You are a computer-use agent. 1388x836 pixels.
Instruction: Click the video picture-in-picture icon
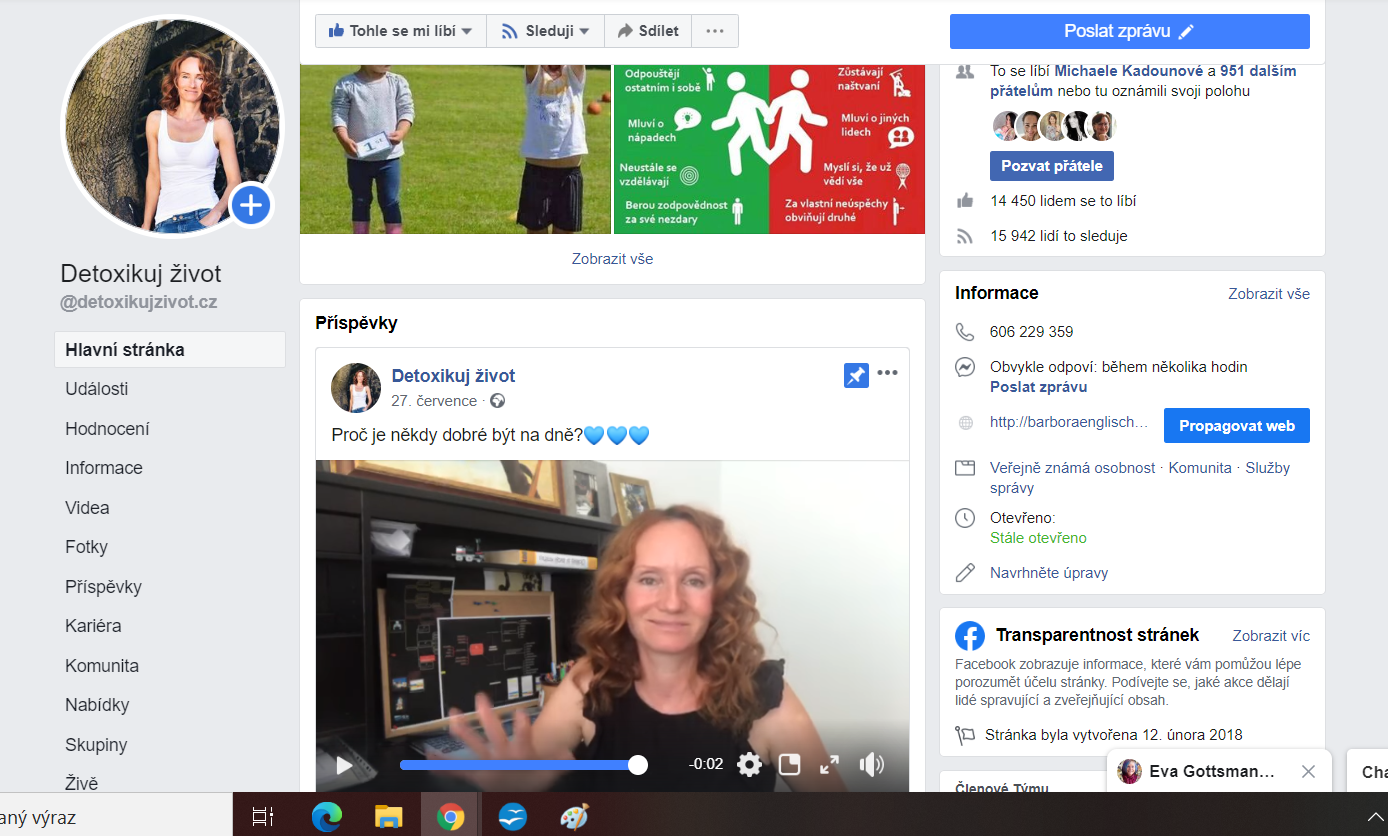(x=790, y=765)
